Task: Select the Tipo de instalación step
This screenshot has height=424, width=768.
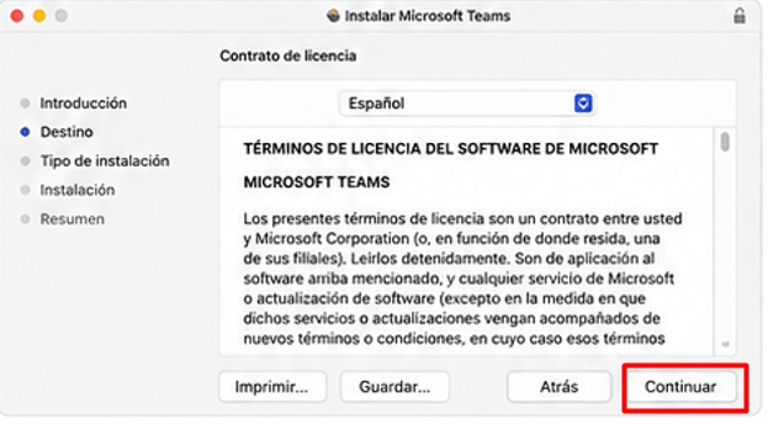Action: (105, 161)
